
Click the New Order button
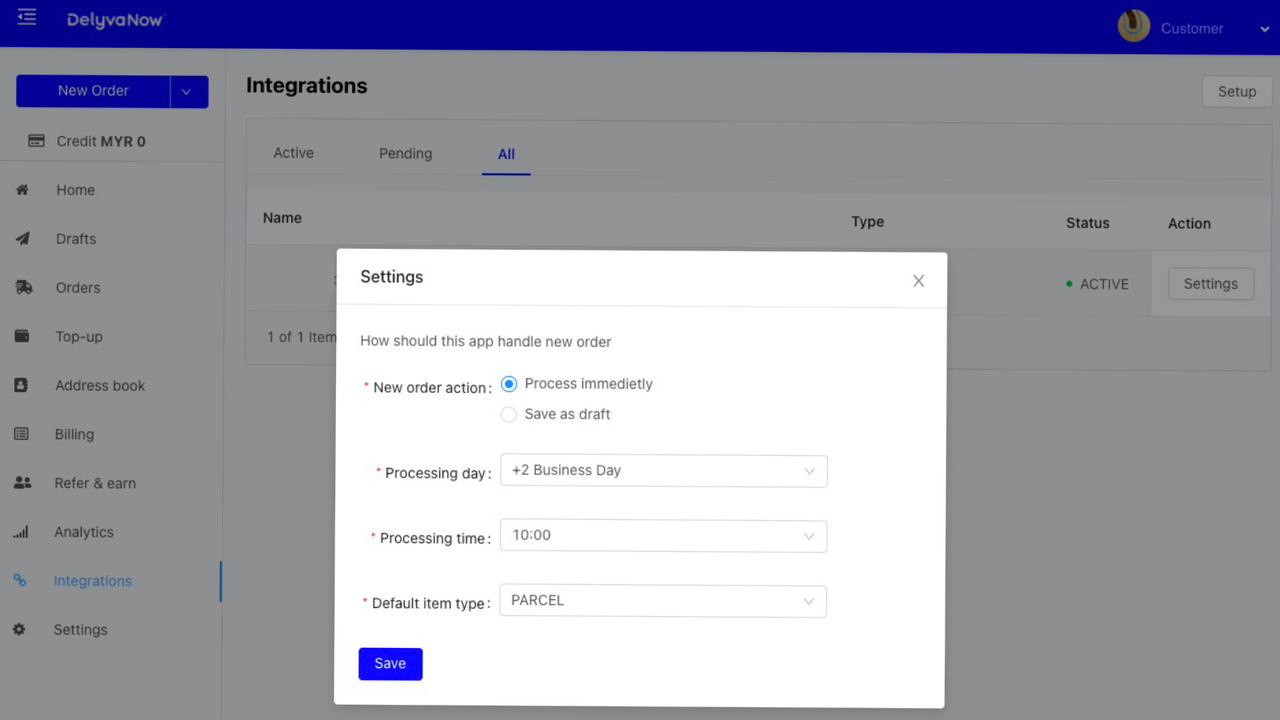[93, 91]
